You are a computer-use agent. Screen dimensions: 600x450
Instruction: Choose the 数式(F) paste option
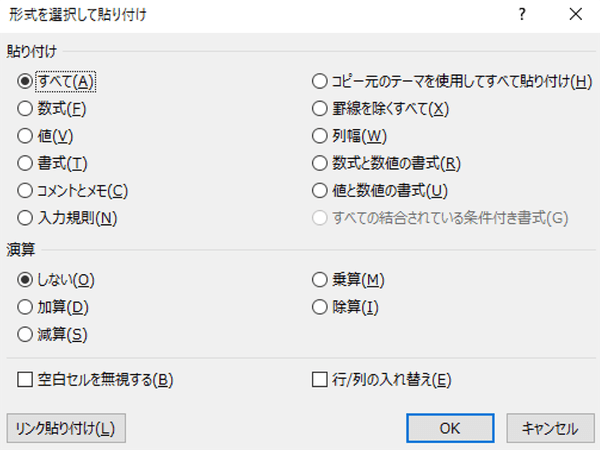pyautogui.click(x=26, y=108)
